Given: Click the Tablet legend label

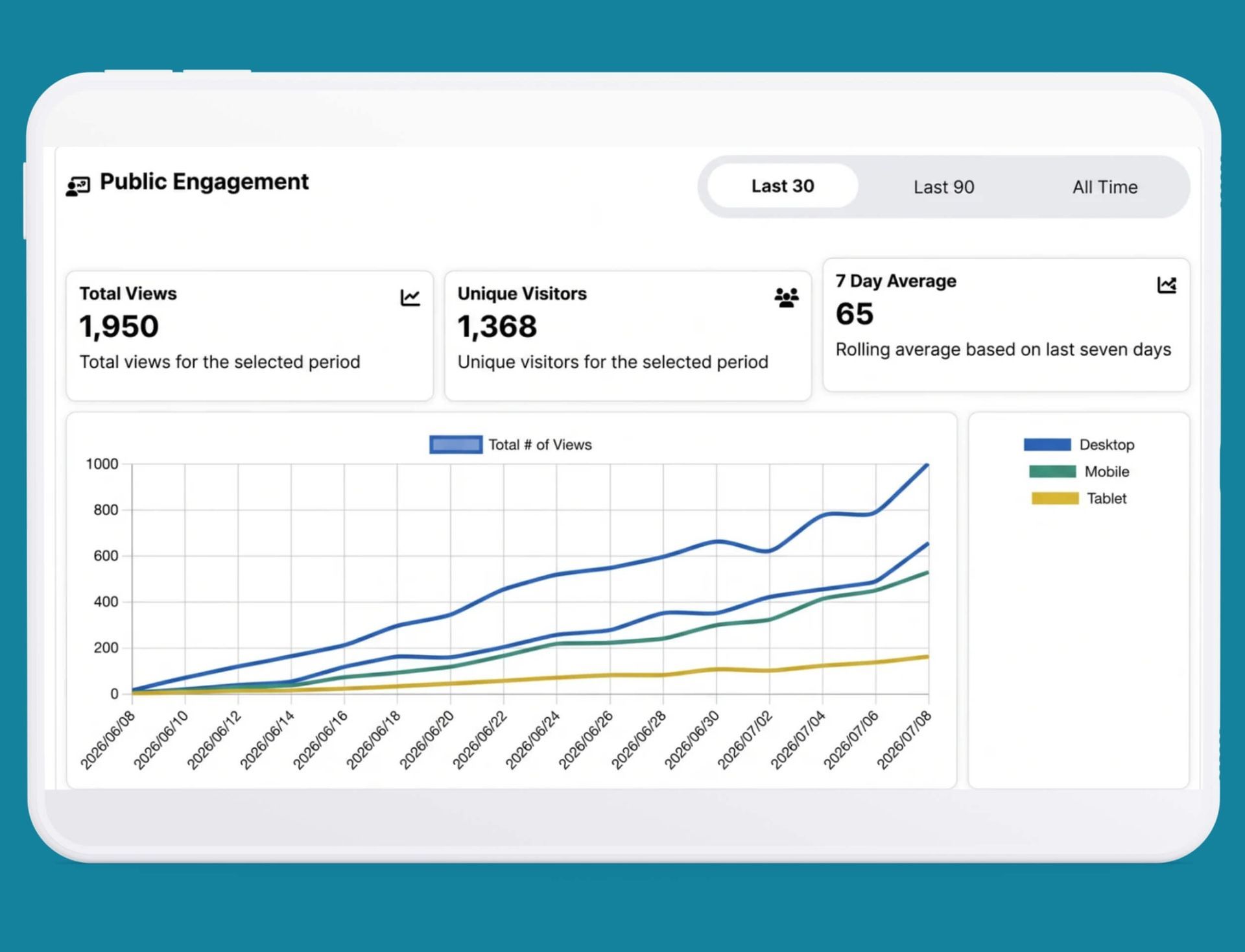Looking at the screenshot, I should click(1106, 498).
